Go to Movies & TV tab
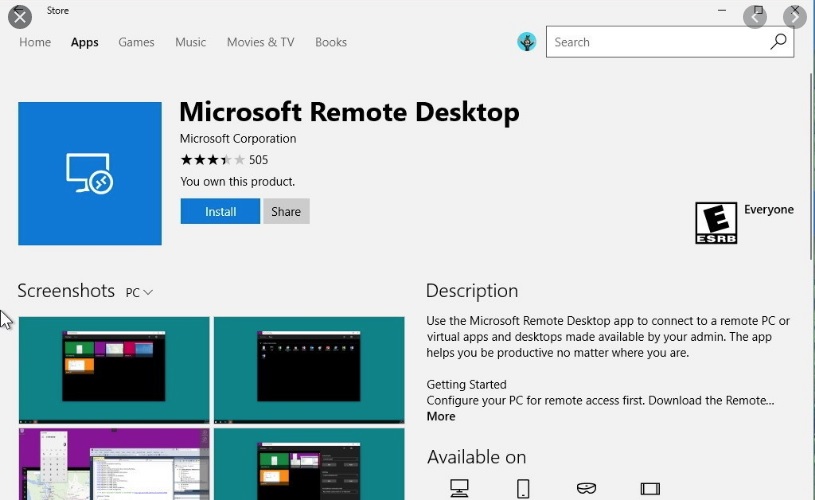 [x=260, y=42]
